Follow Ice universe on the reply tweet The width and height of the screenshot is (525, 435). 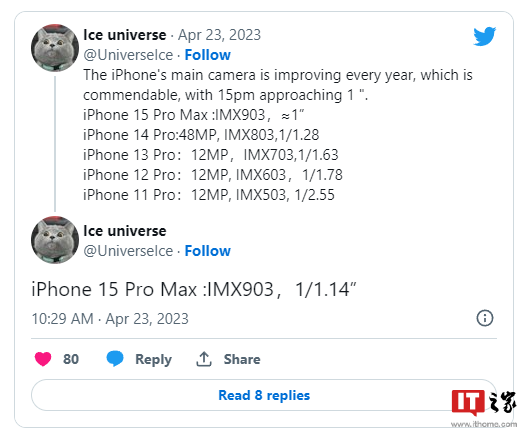[x=208, y=251]
